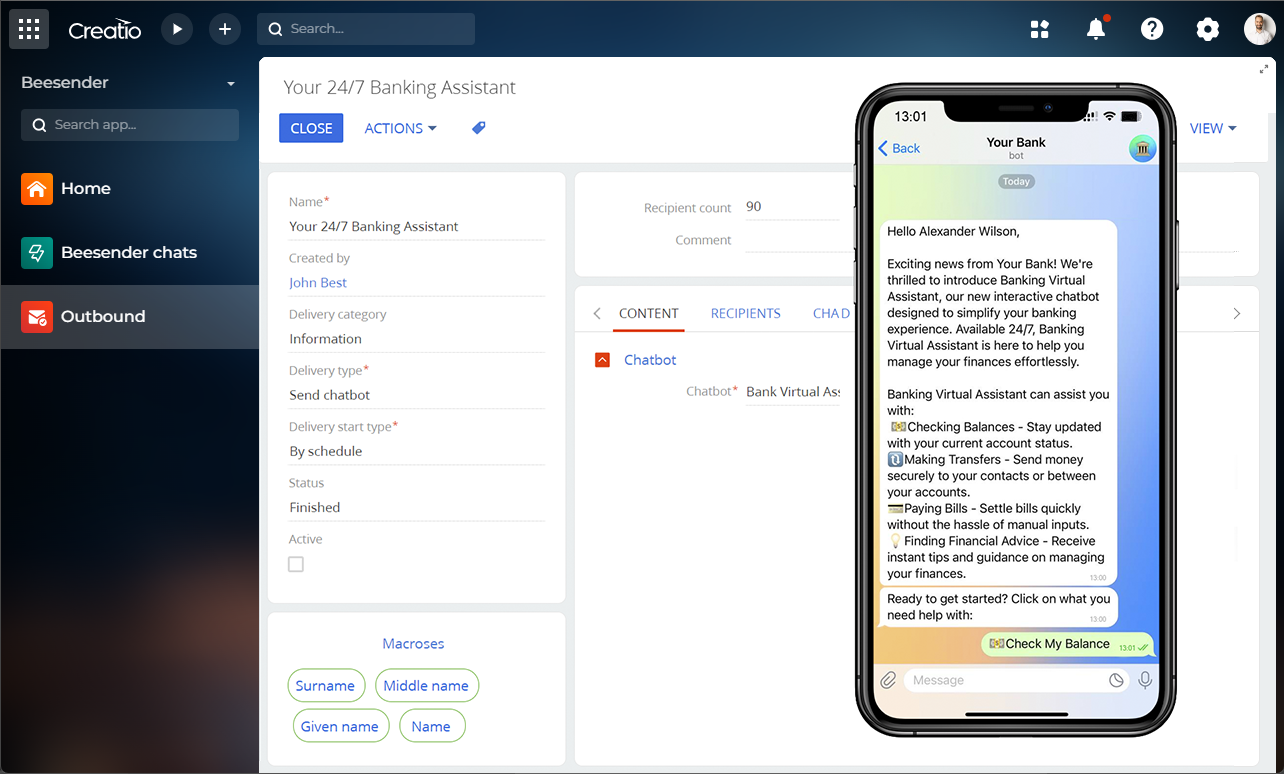Switch to the Recipients tab
The width and height of the screenshot is (1284, 774).
746,314
